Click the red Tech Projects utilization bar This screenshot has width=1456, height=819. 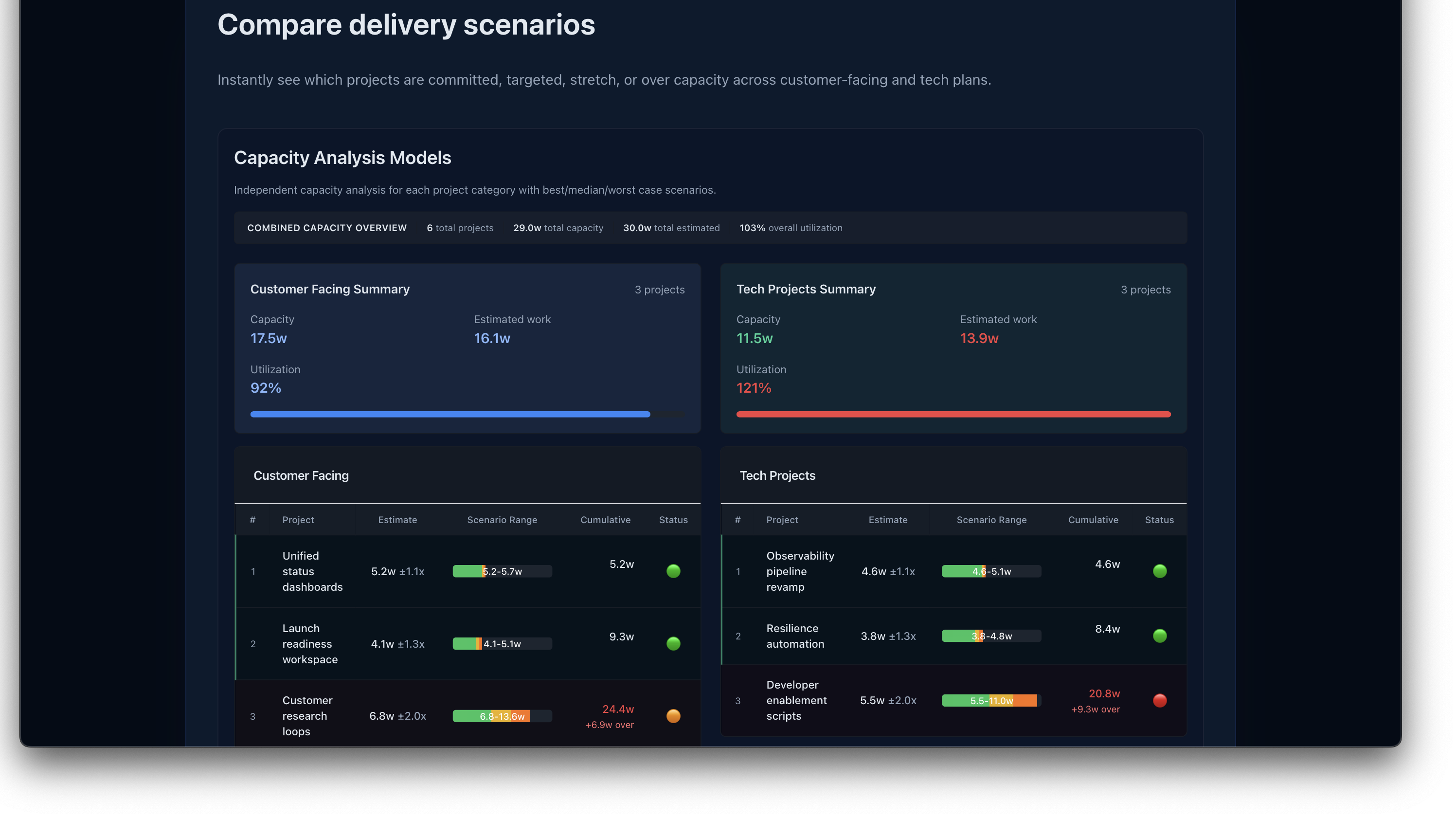(953, 414)
